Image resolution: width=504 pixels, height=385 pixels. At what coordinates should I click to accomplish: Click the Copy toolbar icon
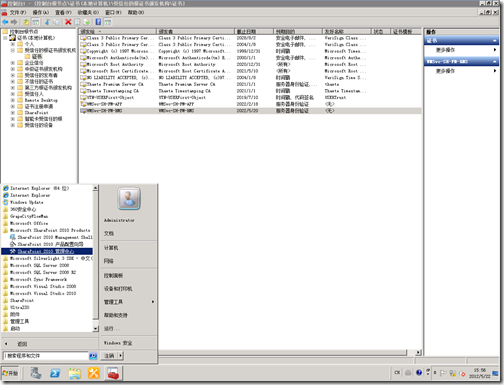[x=56, y=22]
